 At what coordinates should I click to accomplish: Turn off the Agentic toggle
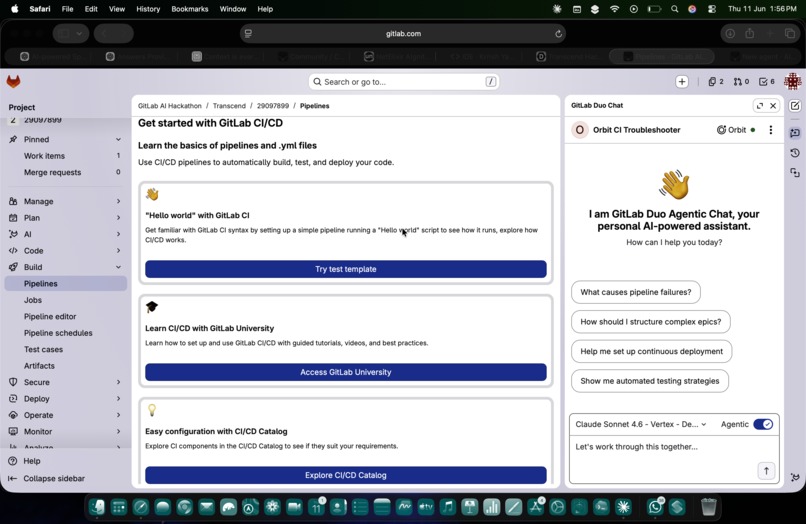point(763,424)
